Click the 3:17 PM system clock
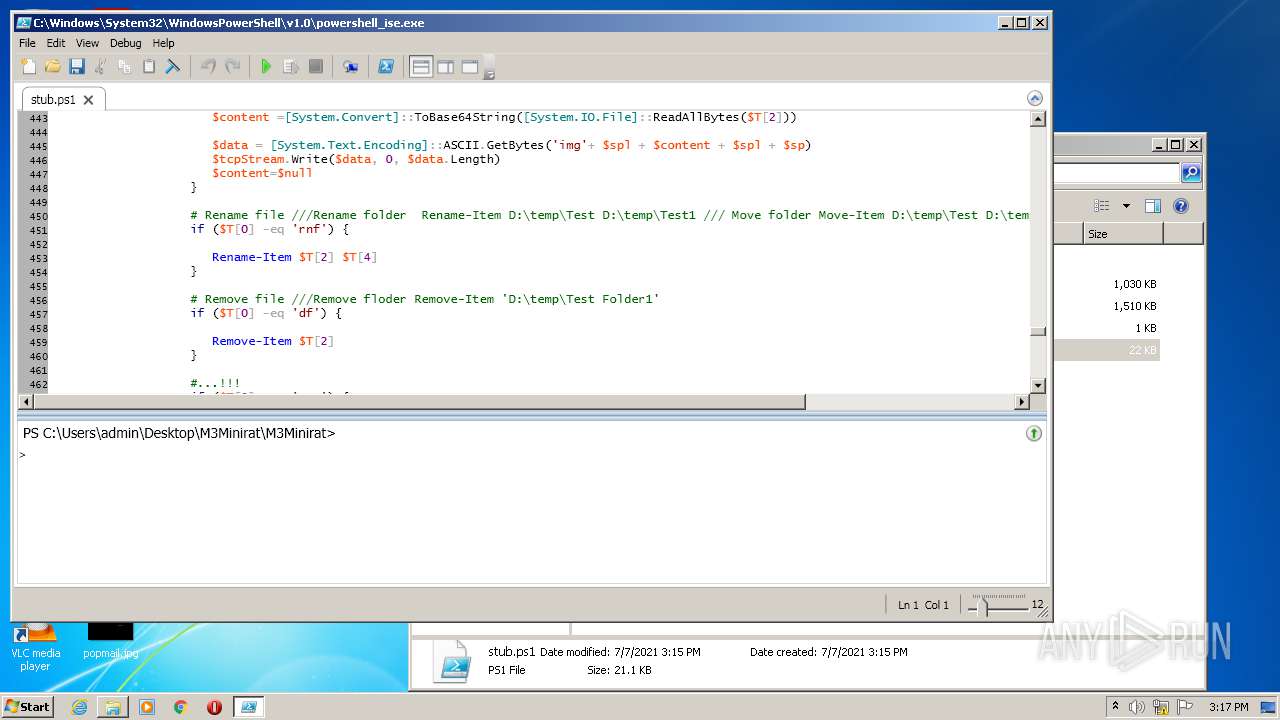This screenshot has height=720, width=1280. click(1229, 706)
